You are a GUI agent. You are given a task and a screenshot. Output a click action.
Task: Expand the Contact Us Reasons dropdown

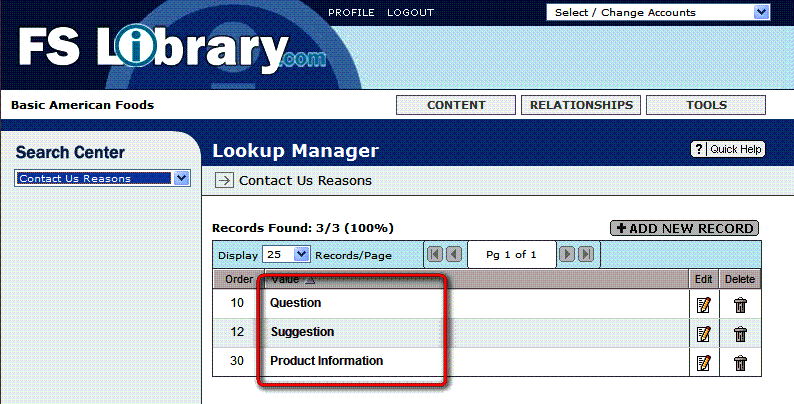click(181, 178)
